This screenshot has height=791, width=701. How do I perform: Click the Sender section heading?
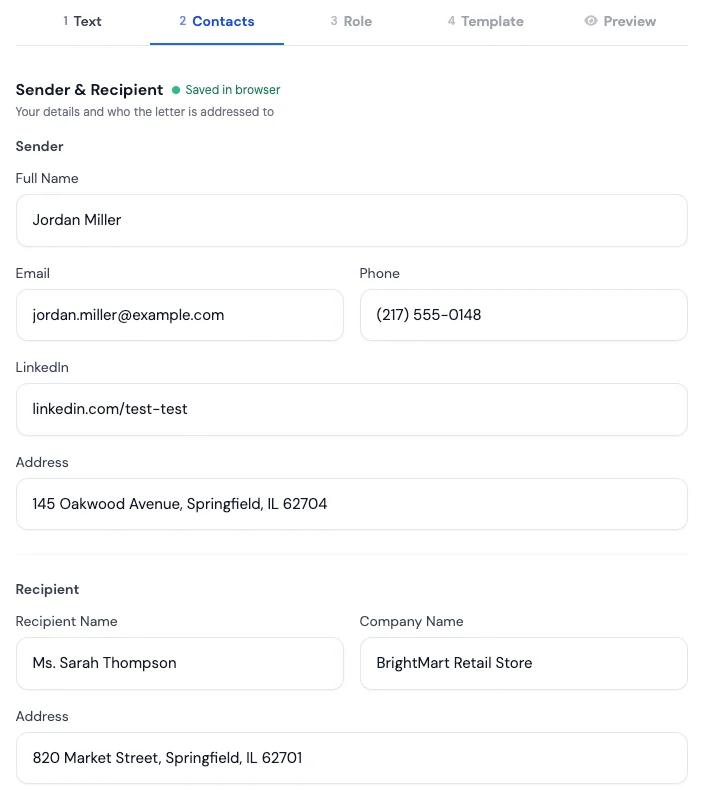pos(39,146)
